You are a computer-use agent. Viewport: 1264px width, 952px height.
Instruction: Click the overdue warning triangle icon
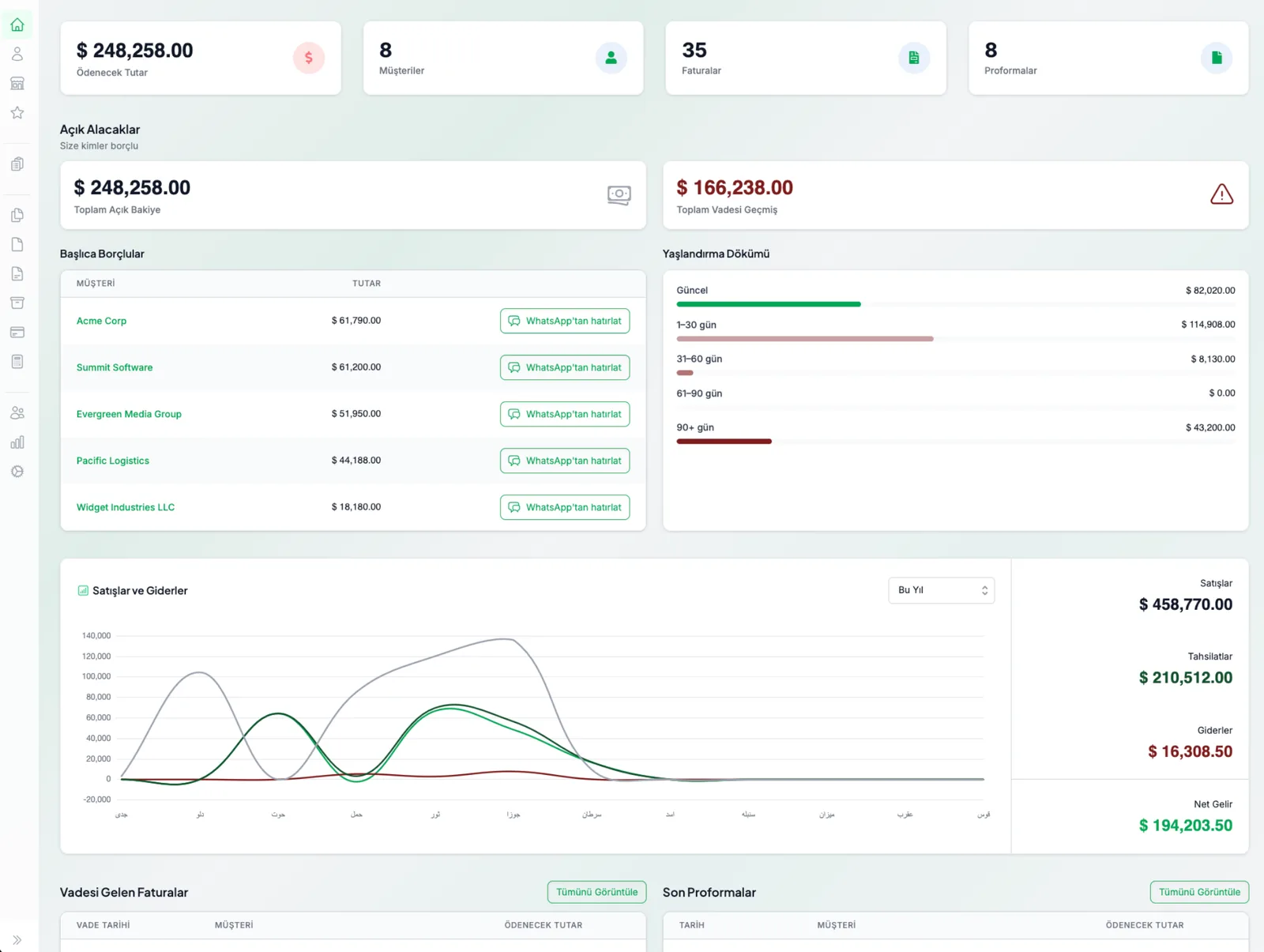(1221, 194)
